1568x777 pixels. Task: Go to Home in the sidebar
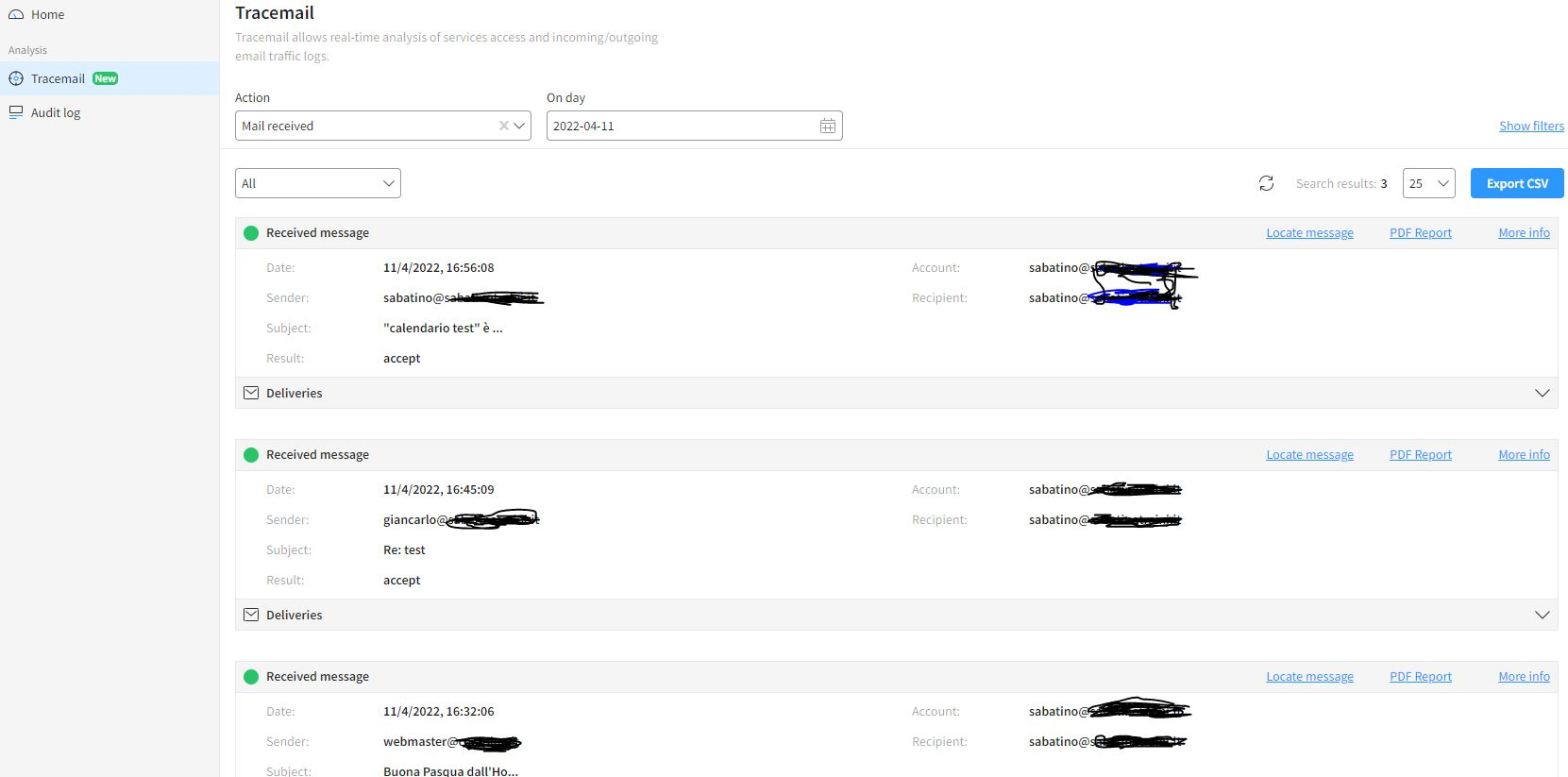click(47, 14)
